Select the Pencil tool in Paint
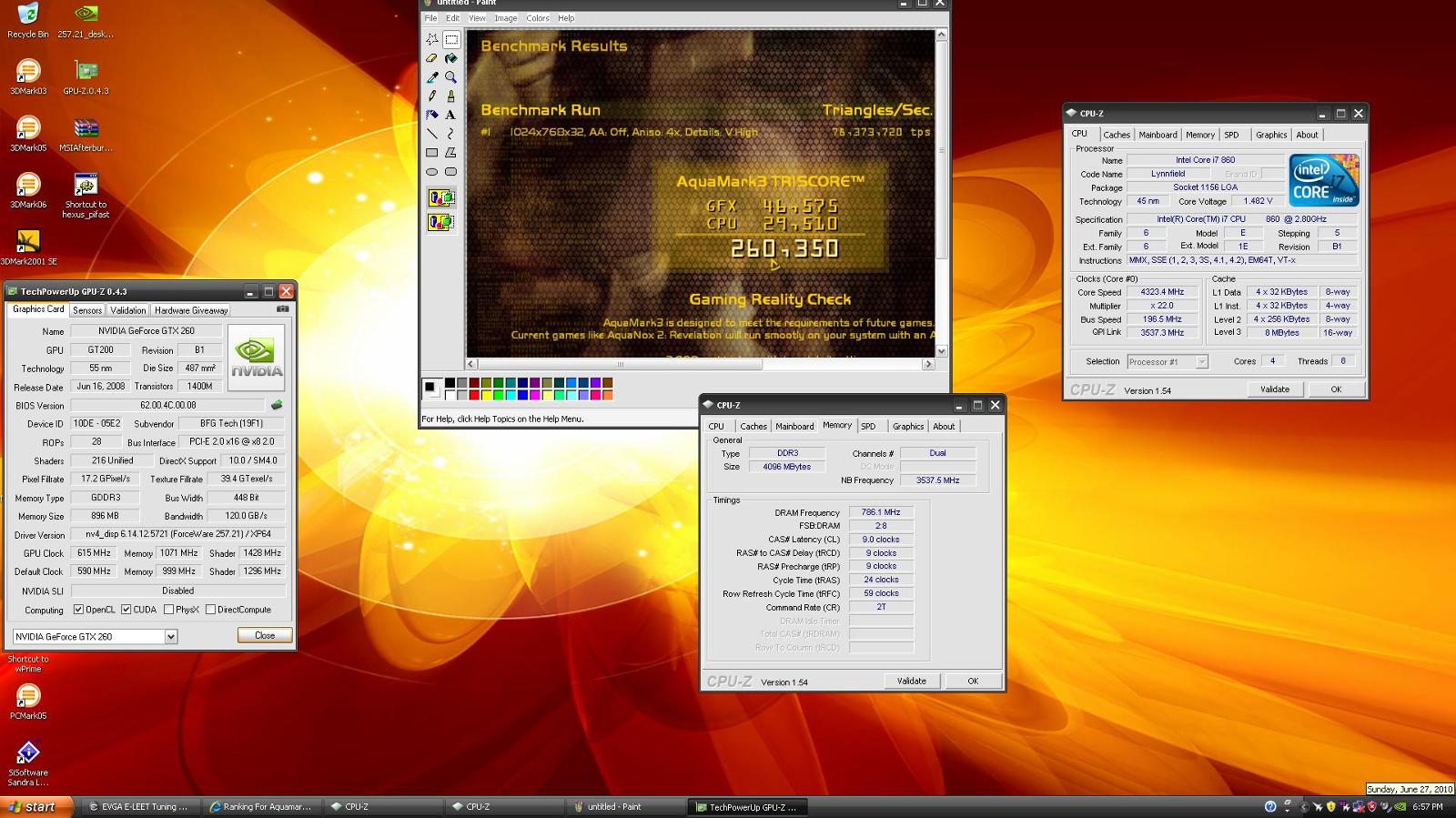Image resolution: width=1456 pixels, height=818 pixels. pyautogui.click(x=432, y=96)
